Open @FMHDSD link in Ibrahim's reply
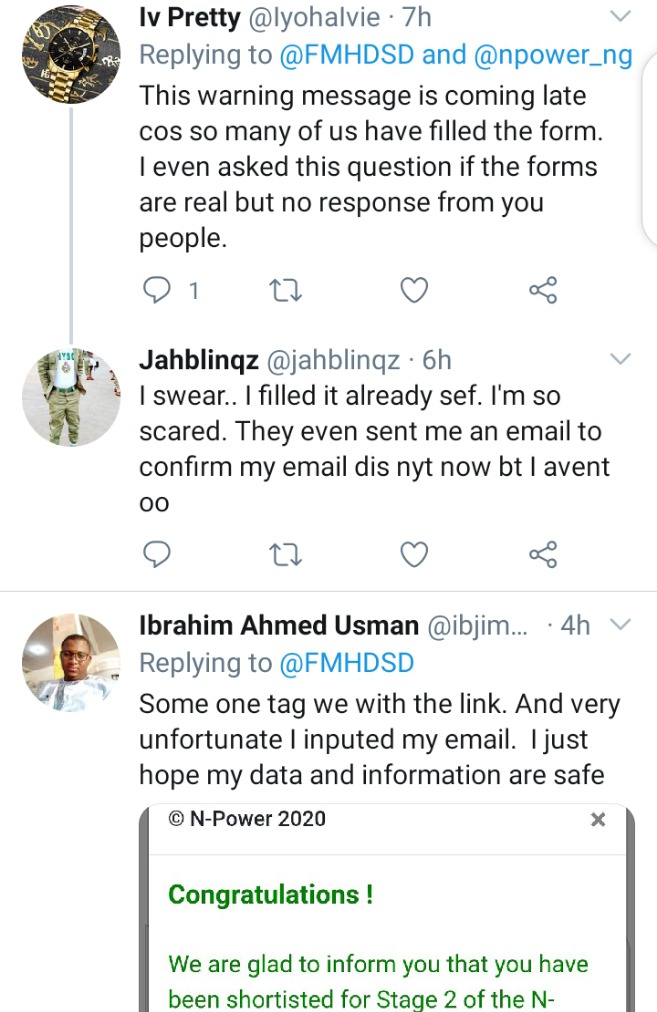Image resolution: width=657 pixels, height=1012 pixels. click(347, 663)
